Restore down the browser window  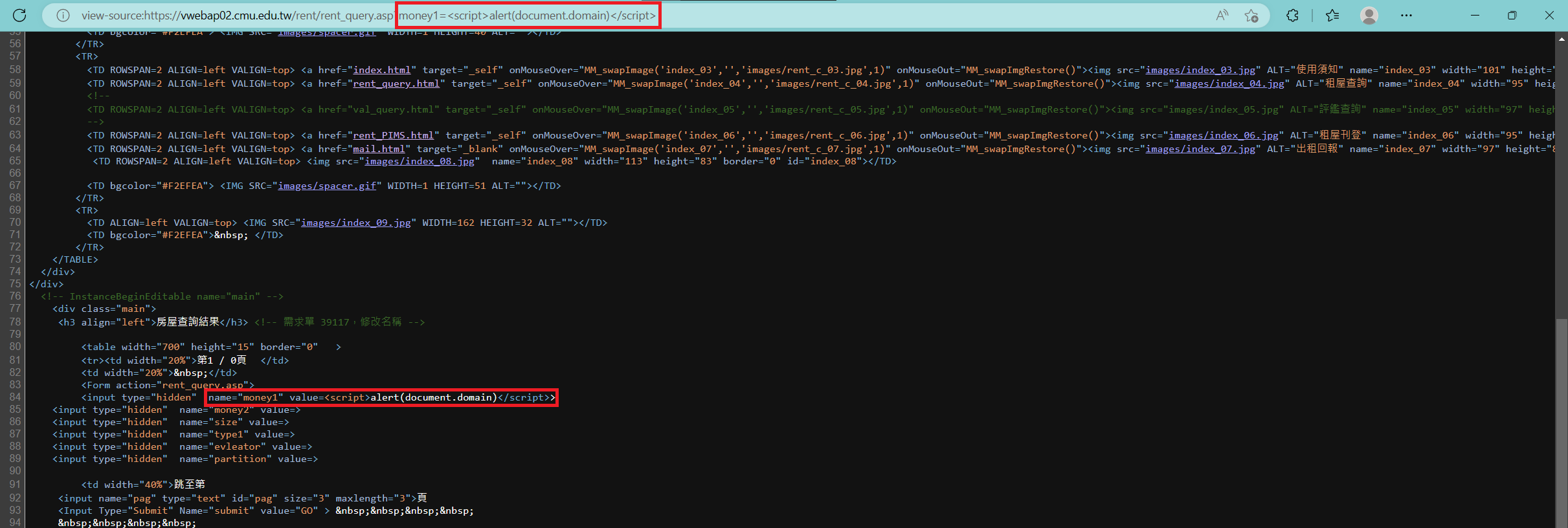coord(1512,16)
